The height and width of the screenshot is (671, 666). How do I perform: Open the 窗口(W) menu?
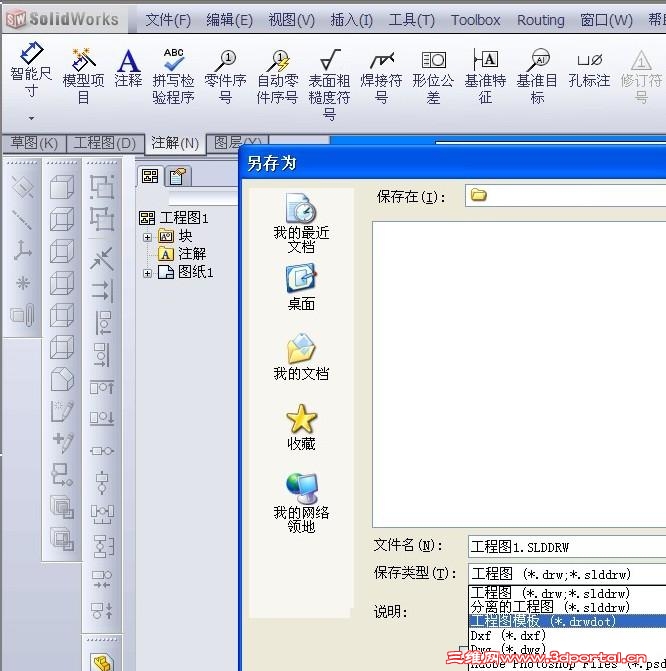(607, 20)
